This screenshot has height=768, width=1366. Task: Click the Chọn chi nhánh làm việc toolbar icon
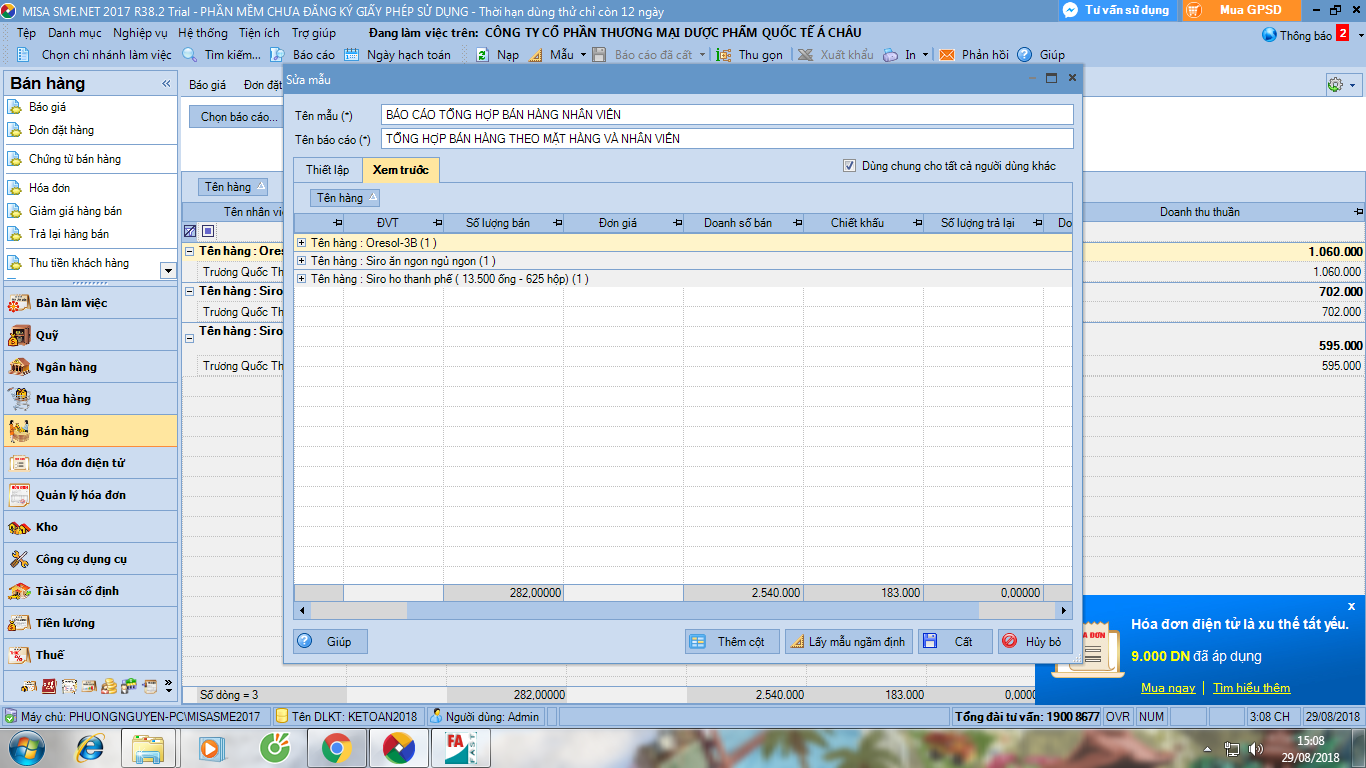tap(25, 55)
